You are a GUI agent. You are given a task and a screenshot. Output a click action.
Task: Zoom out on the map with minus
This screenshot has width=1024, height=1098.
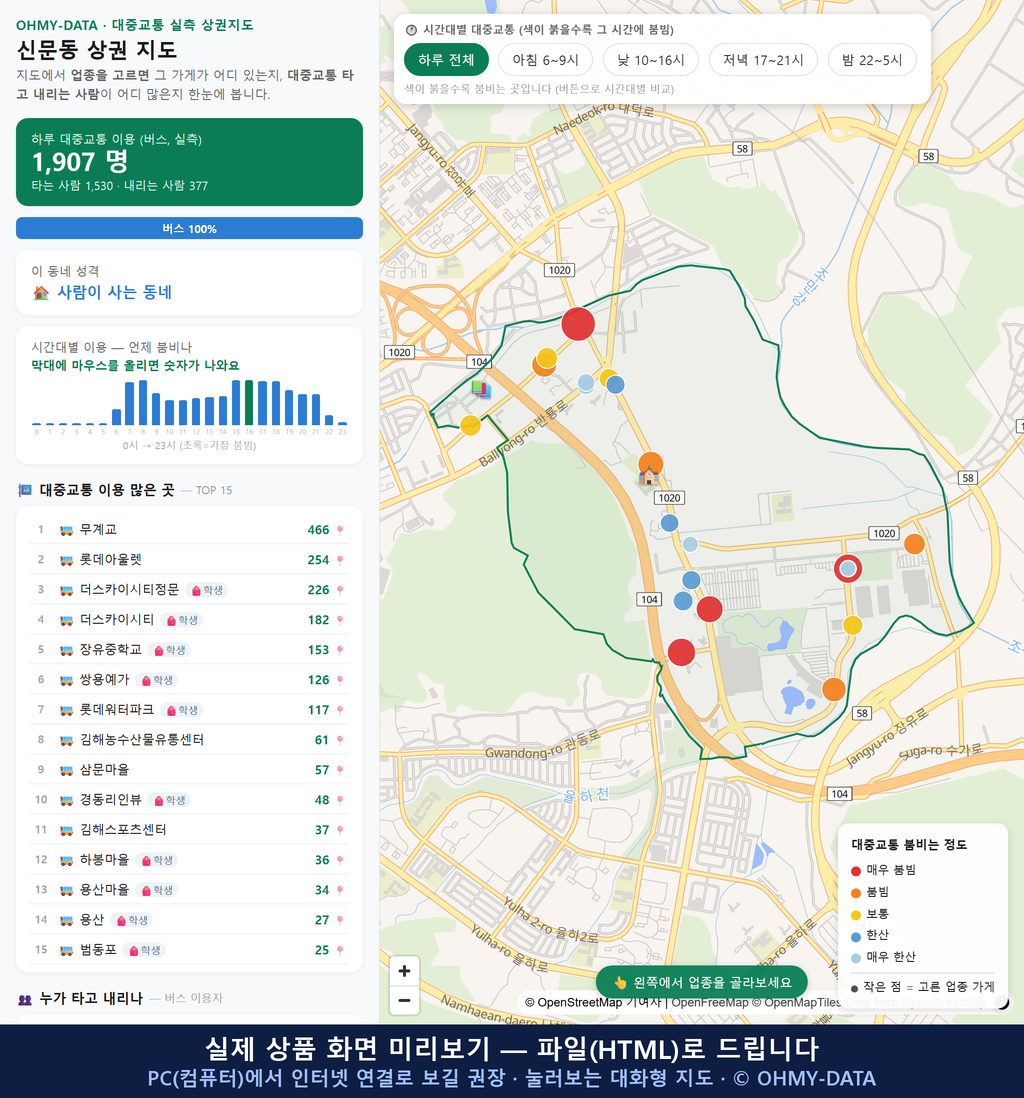click(404, 1000)
